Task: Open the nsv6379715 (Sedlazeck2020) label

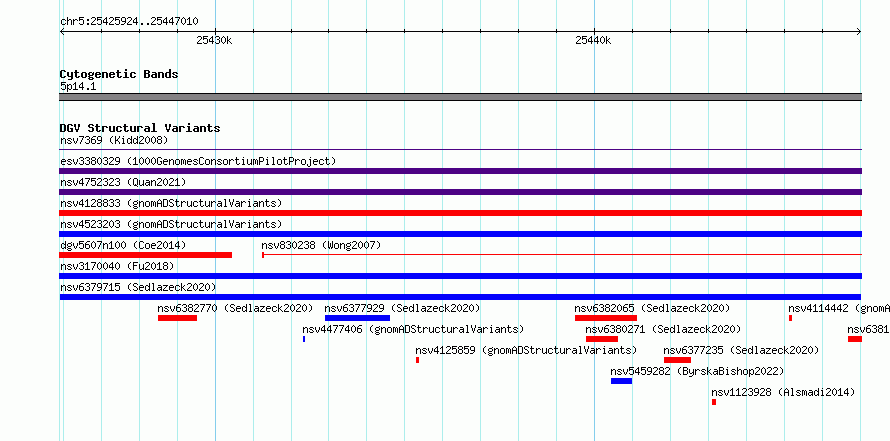Action: (138, 287)
